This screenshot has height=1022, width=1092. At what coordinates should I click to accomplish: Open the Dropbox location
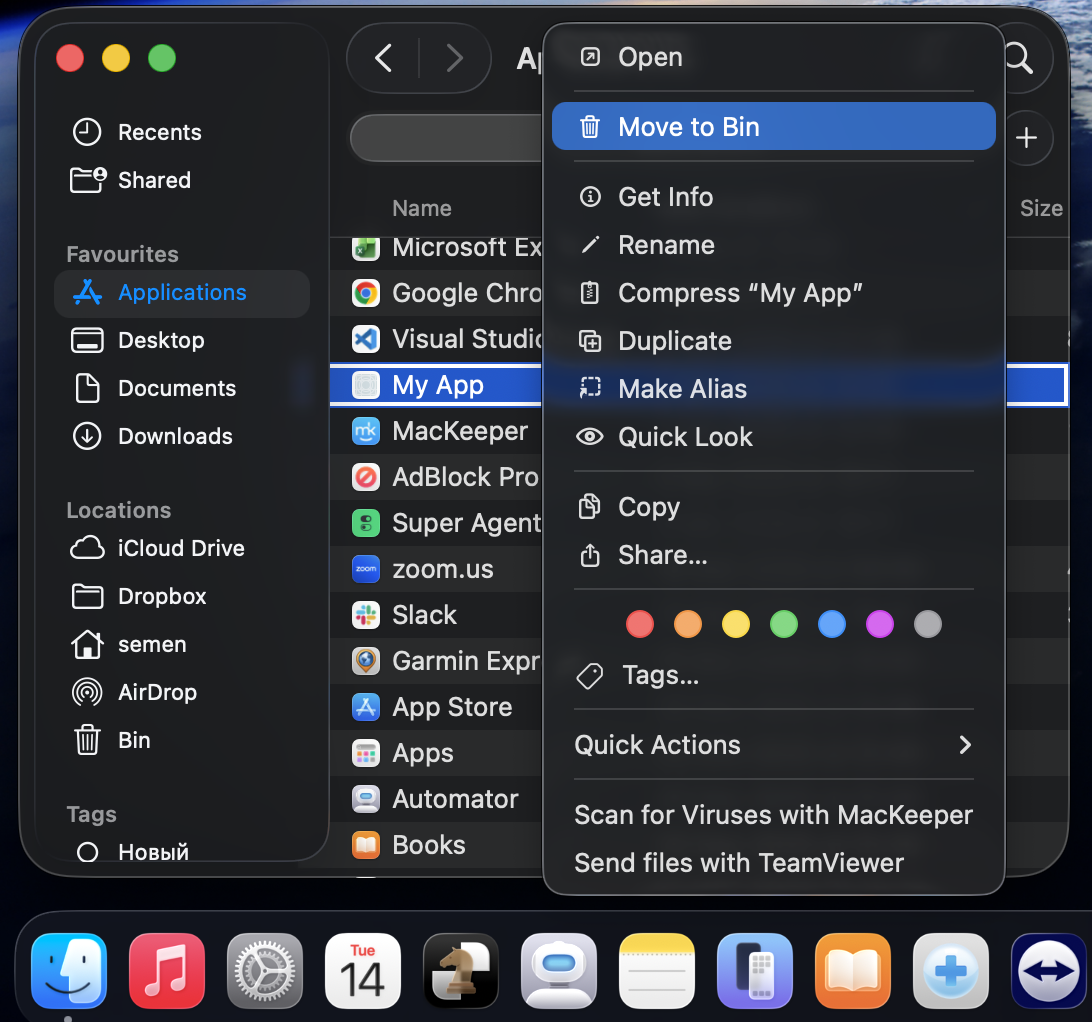click(x=139, y=596)
